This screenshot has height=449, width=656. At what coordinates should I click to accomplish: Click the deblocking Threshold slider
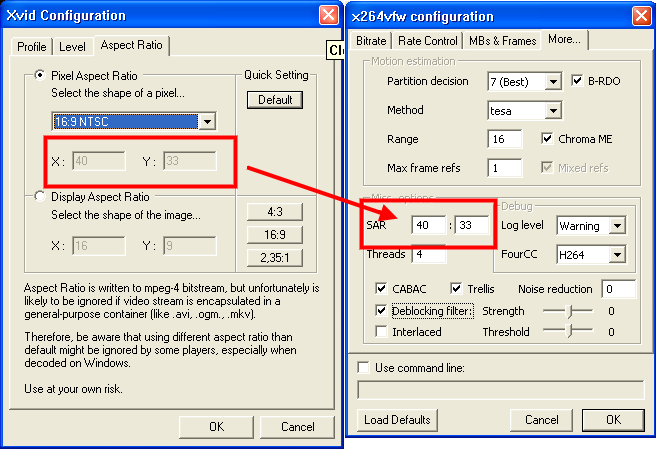coord(568,331)
